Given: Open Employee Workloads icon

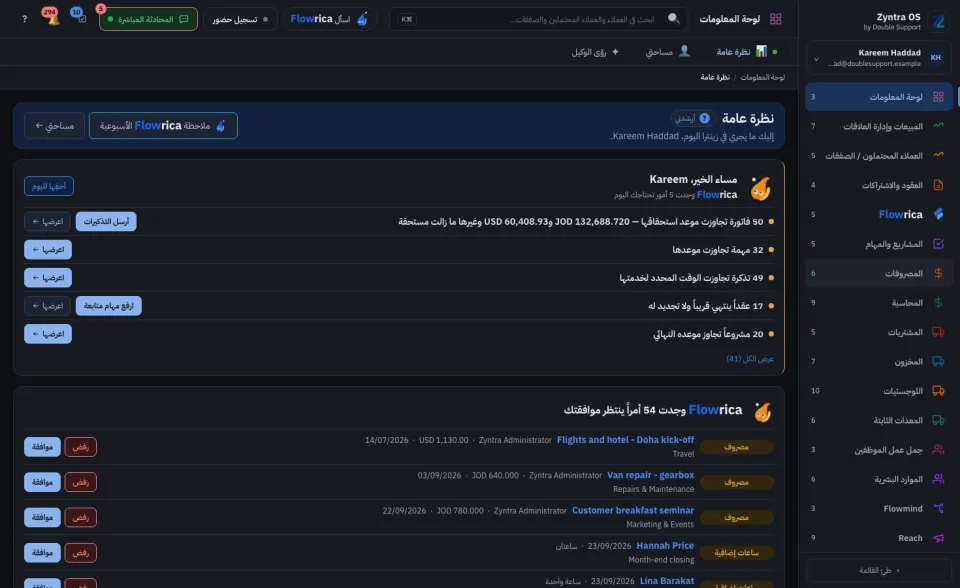Looking at the screenshot, I should 938,449.
